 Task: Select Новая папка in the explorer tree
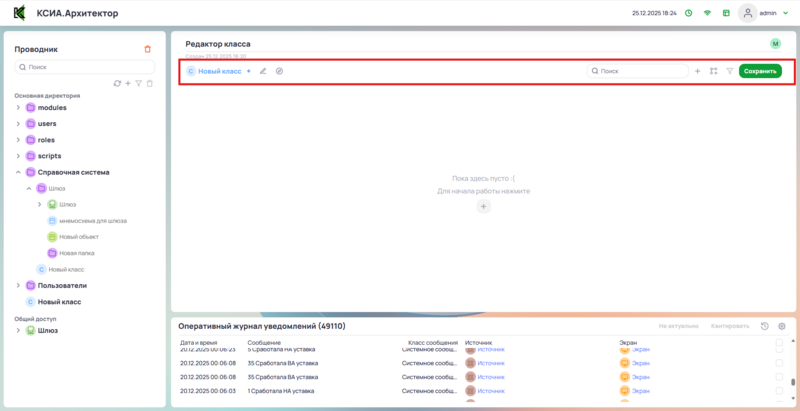76,253
